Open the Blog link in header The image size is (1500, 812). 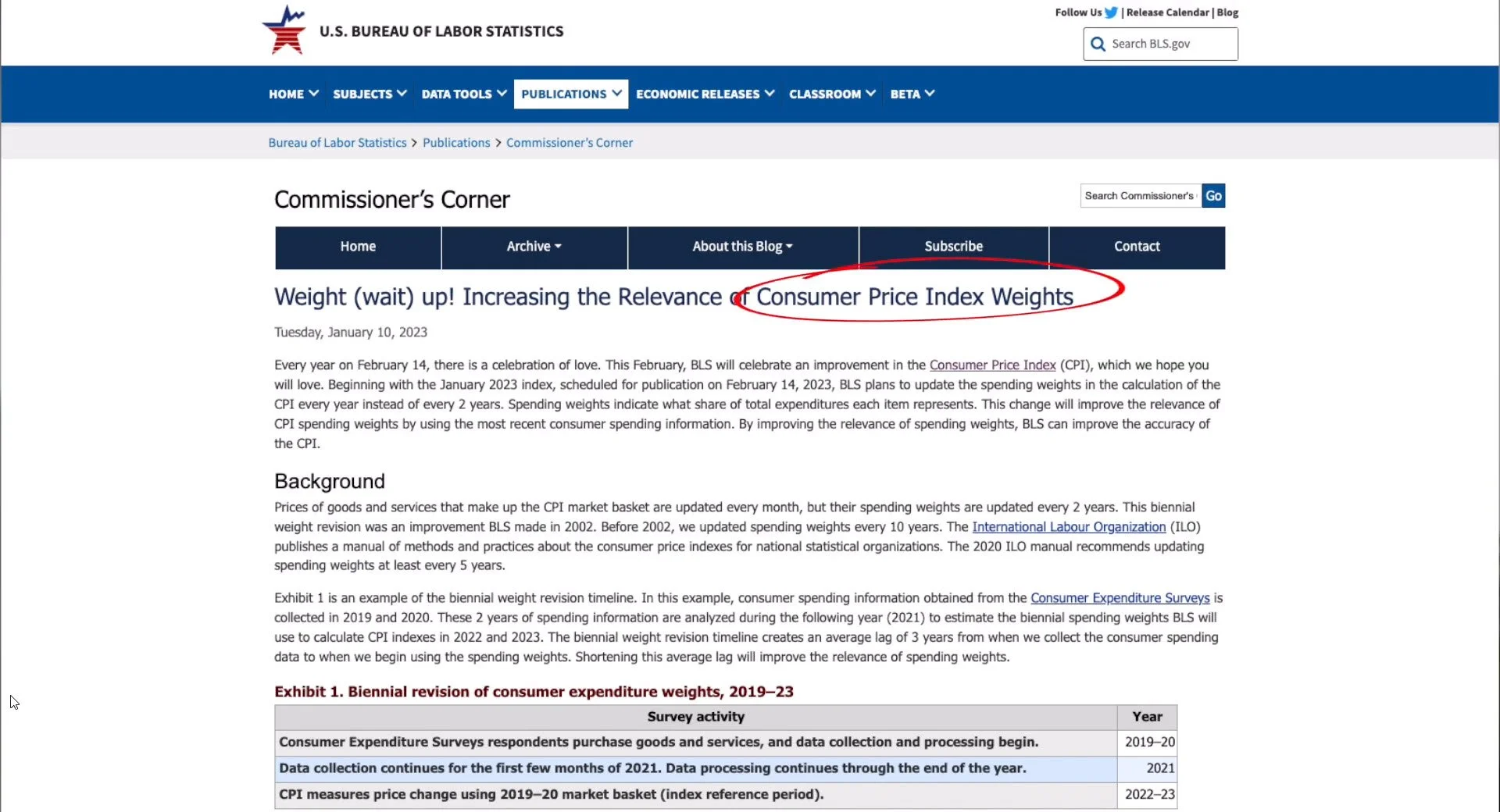click(x=1227, y=12)
